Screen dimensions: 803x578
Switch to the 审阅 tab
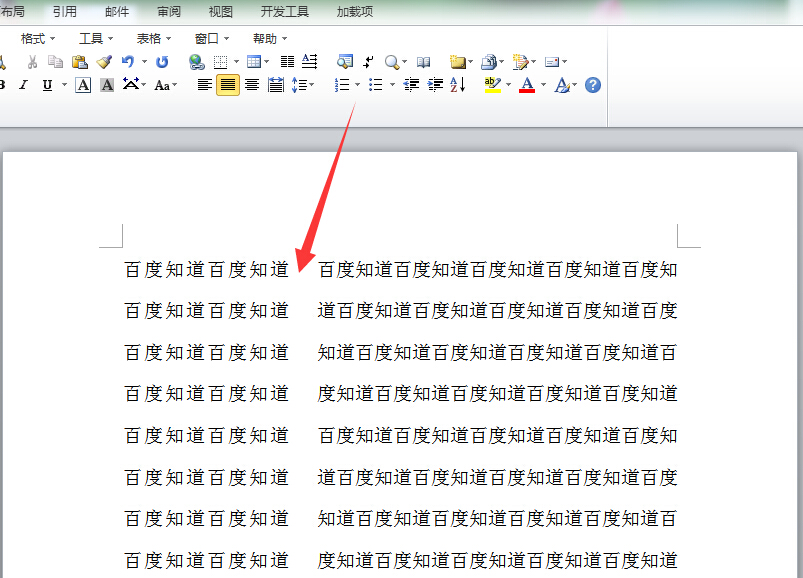coord(169,11)
